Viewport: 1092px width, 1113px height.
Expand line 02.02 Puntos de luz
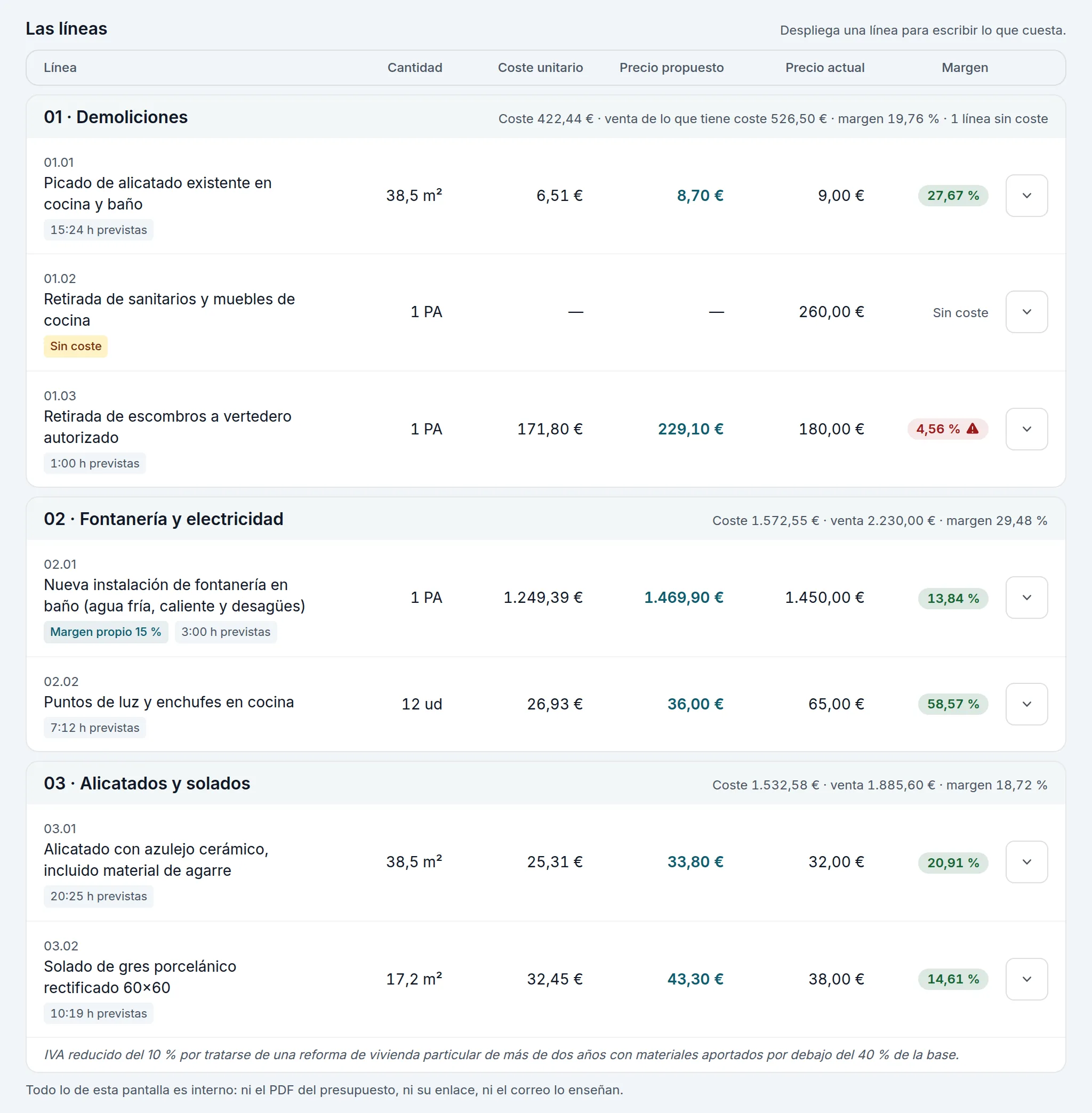[x=1026, y=704]
